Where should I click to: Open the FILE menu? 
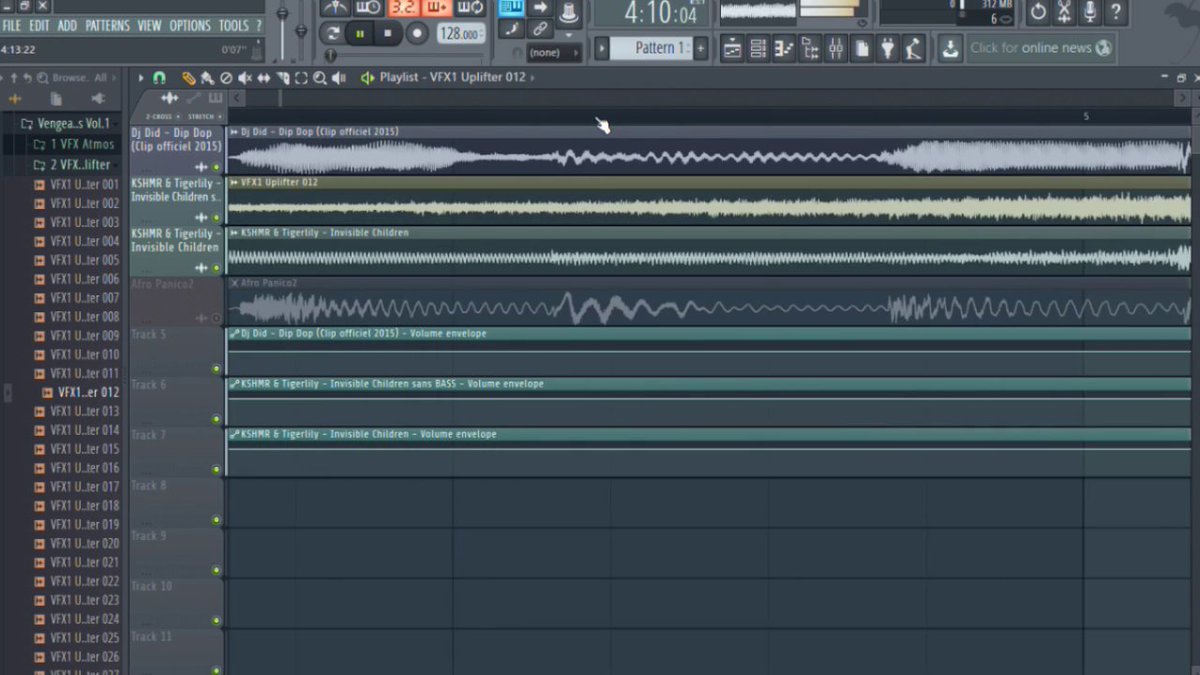coord(12,25)
